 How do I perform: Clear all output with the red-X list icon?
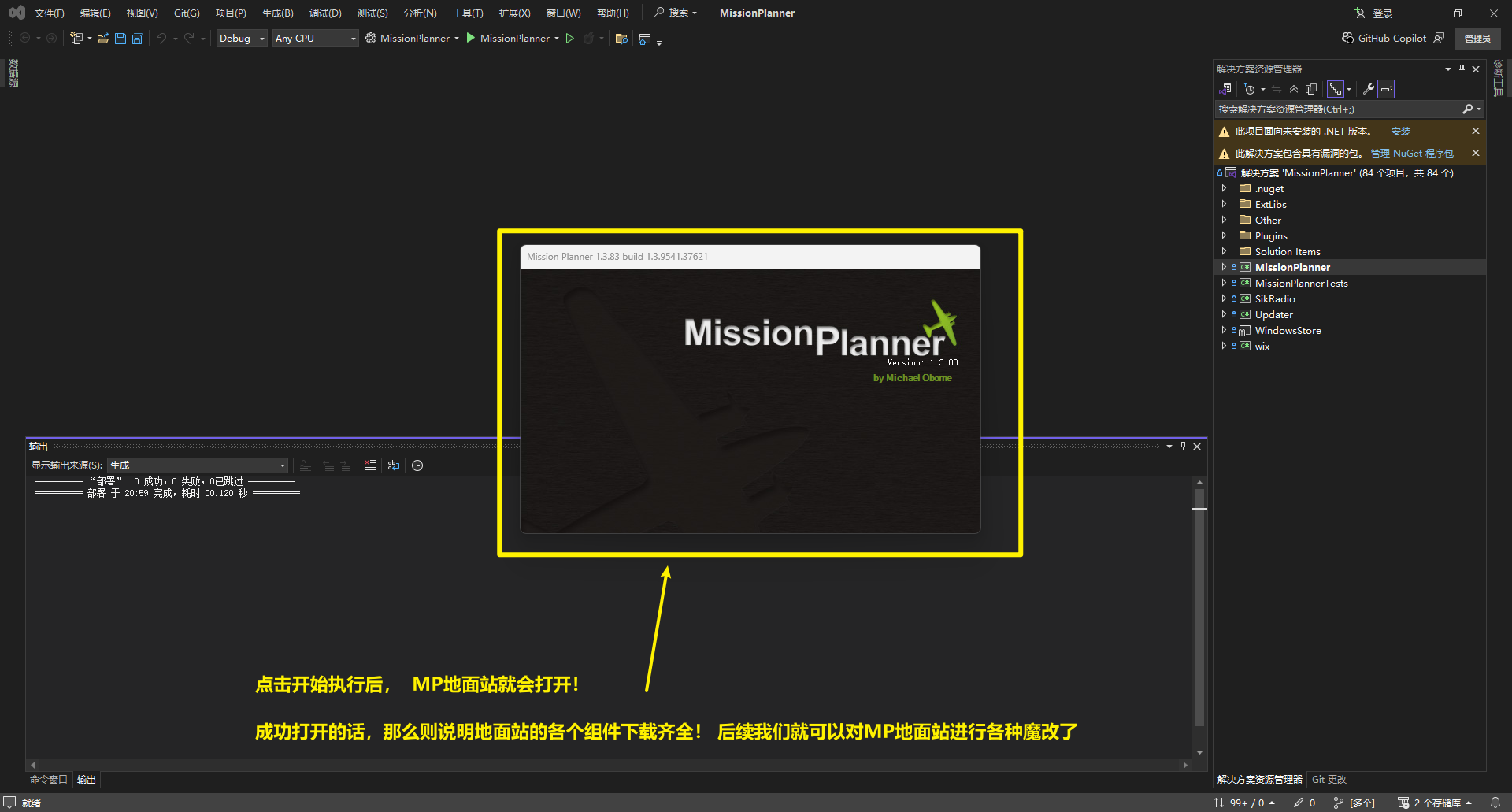(x=370, y=465)
